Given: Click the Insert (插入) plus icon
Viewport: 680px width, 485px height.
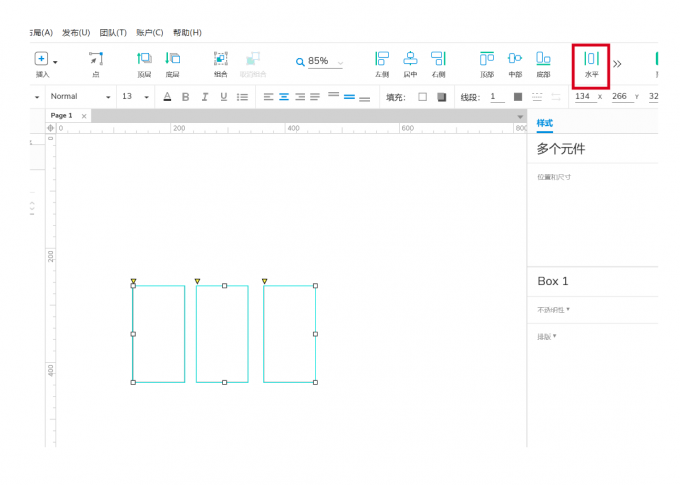Looking at the screenshot, I should [41, 59].
